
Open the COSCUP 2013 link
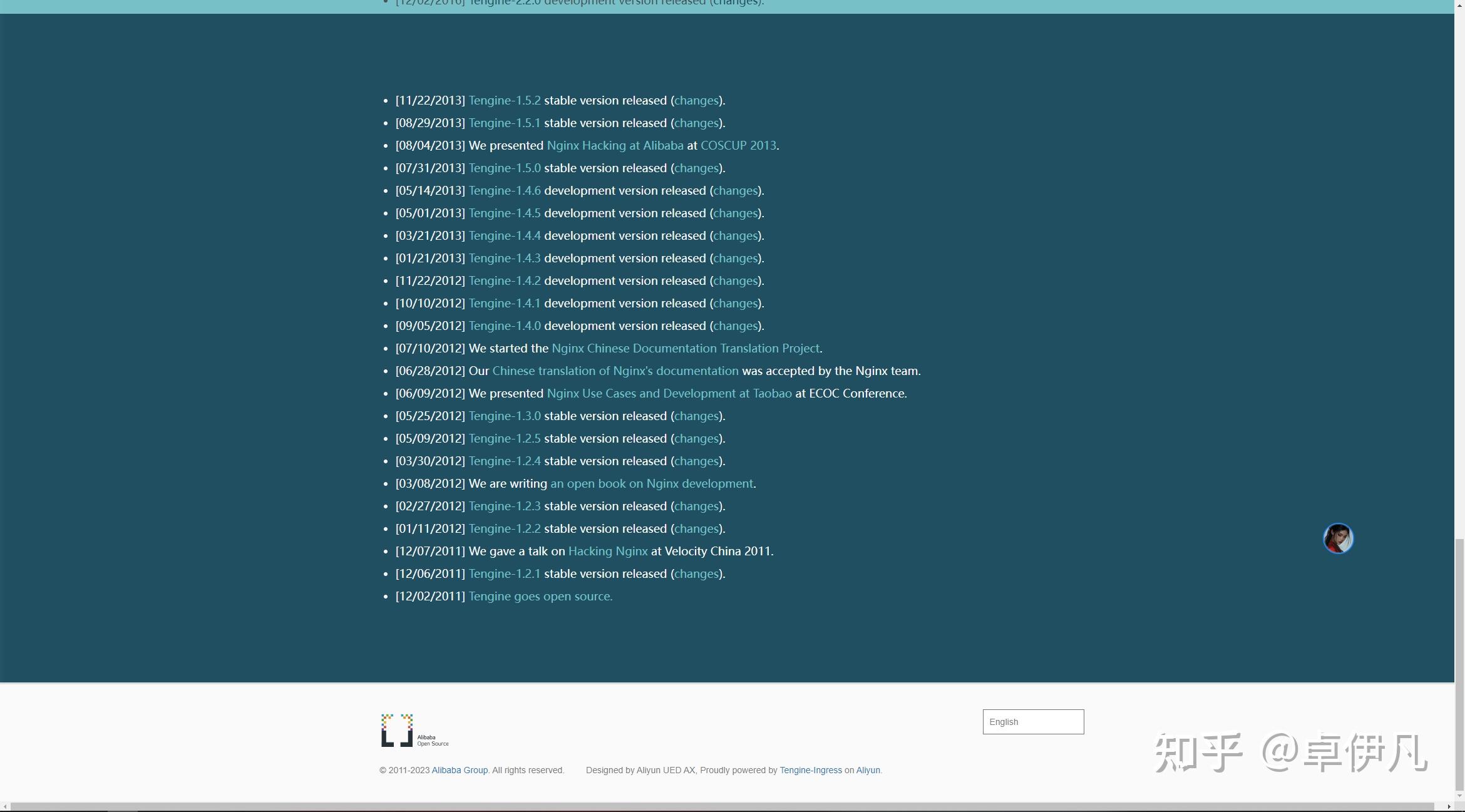click(x=738, y=146)
